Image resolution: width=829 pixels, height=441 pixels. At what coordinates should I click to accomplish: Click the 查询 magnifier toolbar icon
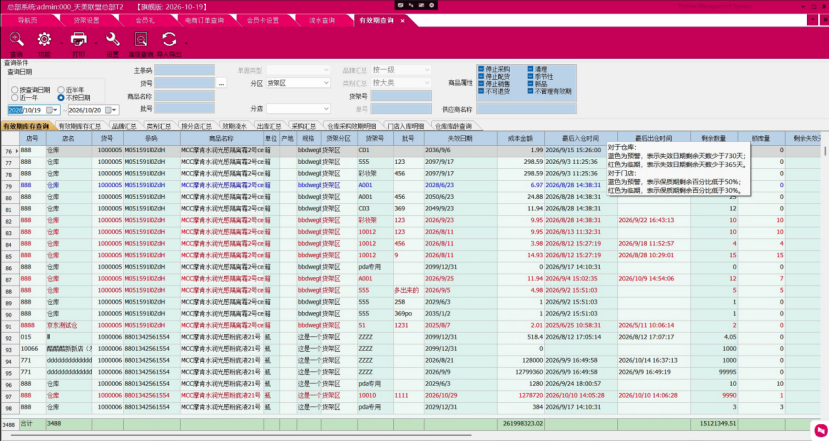[x=16, y=40]
